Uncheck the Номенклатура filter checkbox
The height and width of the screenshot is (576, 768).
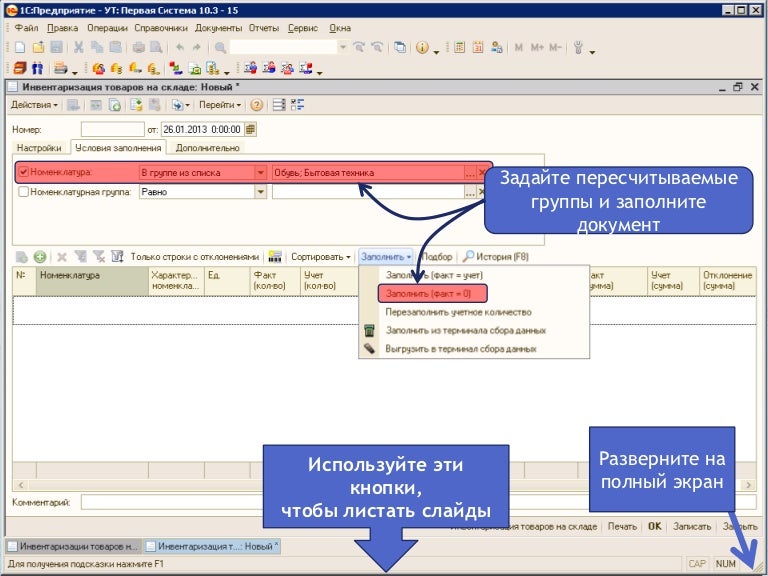[x=24, y=172]
